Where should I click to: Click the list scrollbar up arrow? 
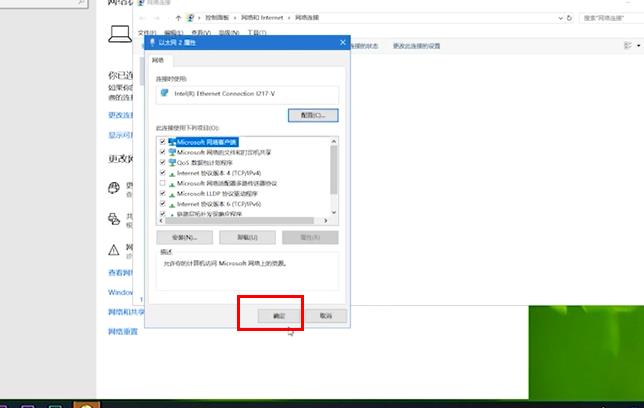tap(334, 141)
